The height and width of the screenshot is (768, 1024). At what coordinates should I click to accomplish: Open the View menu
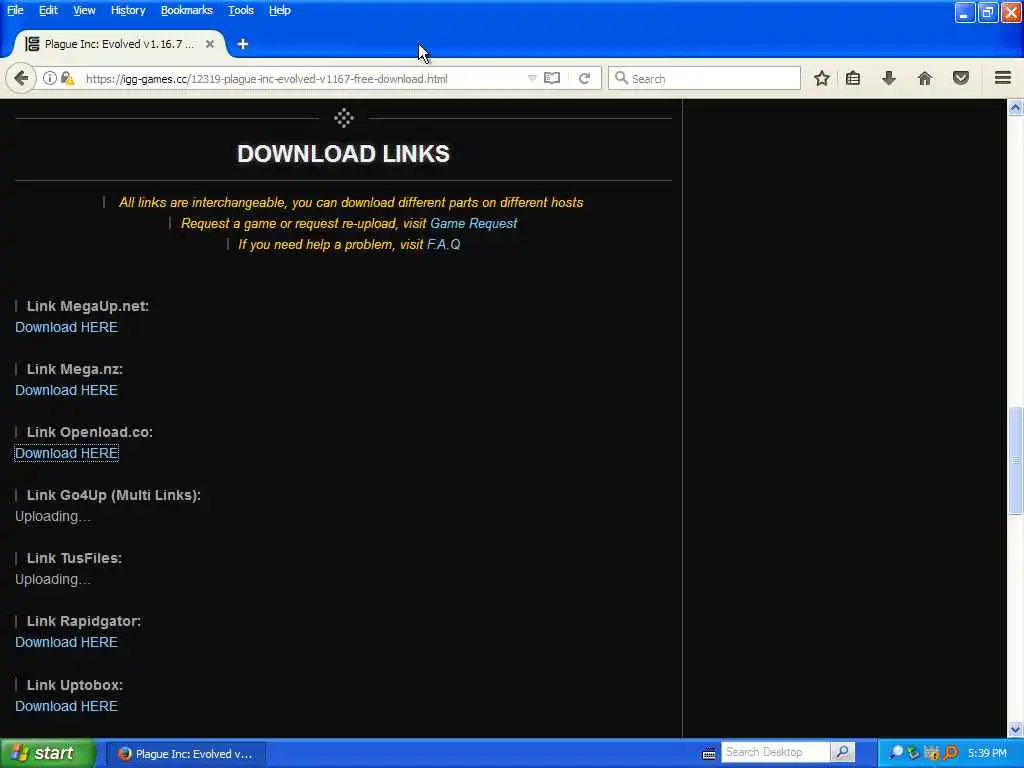point(84,10)
